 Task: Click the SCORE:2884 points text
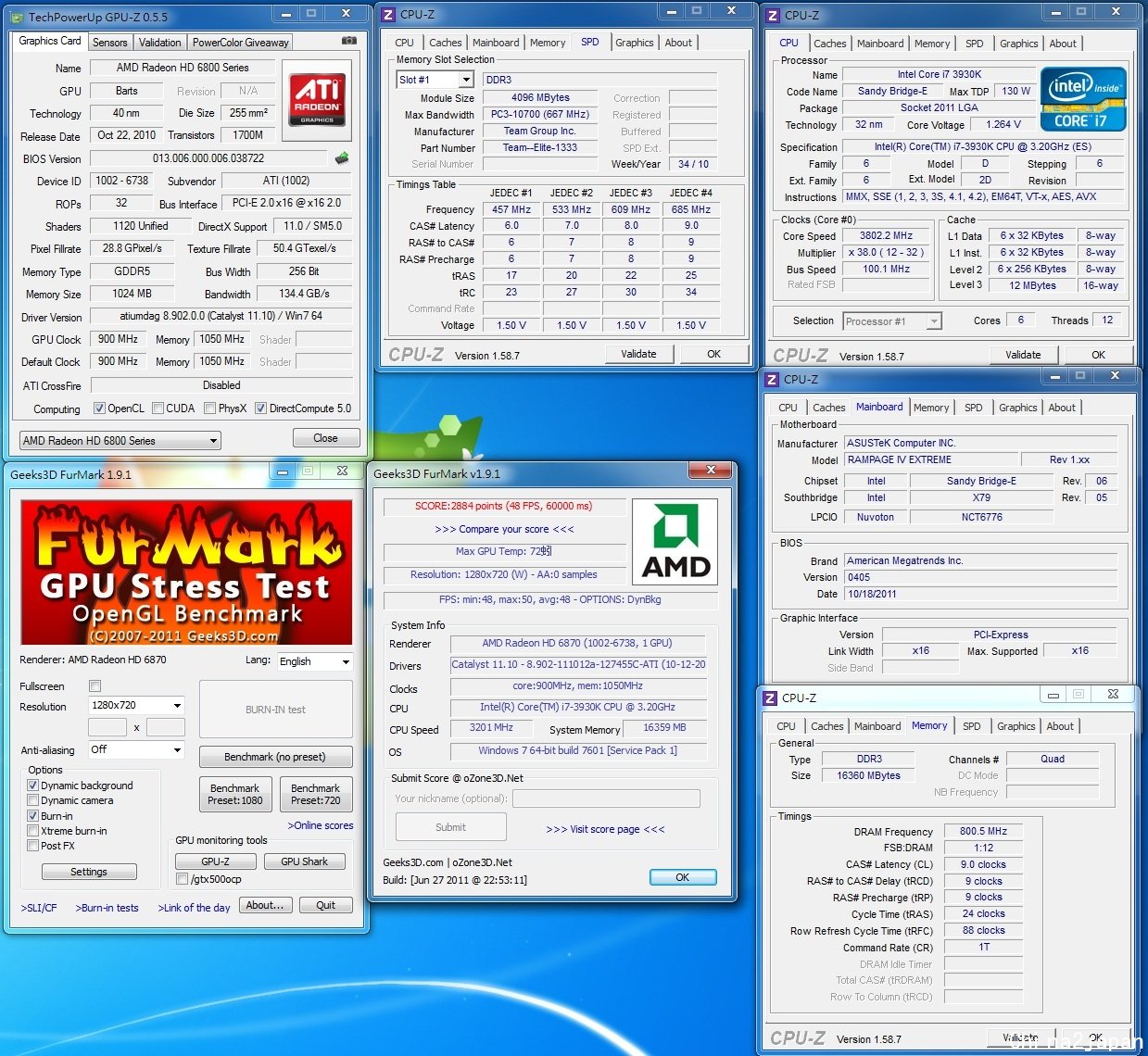coord(503,506)
